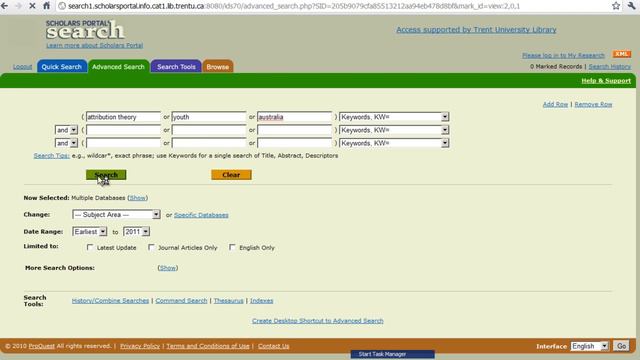Screen dimensions: 640x360
Task: Check the English Only option
Action: tap(232, 247)
